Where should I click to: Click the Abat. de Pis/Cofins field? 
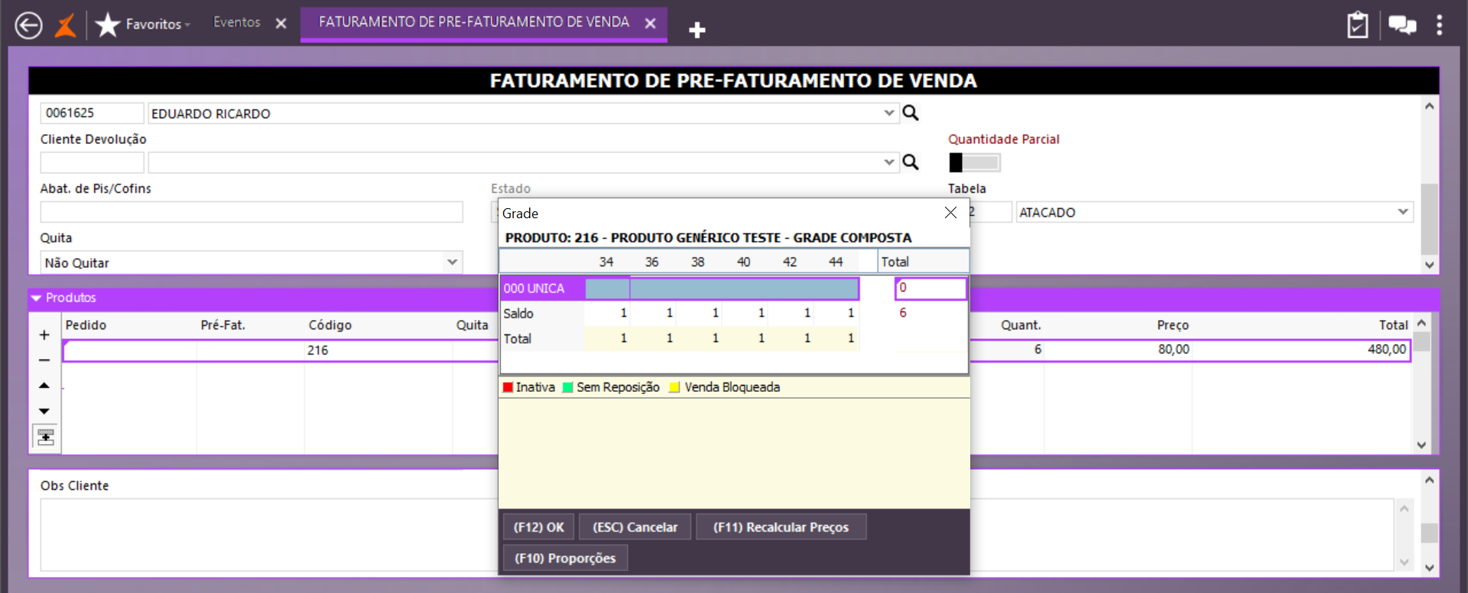[x=251, y=212]
